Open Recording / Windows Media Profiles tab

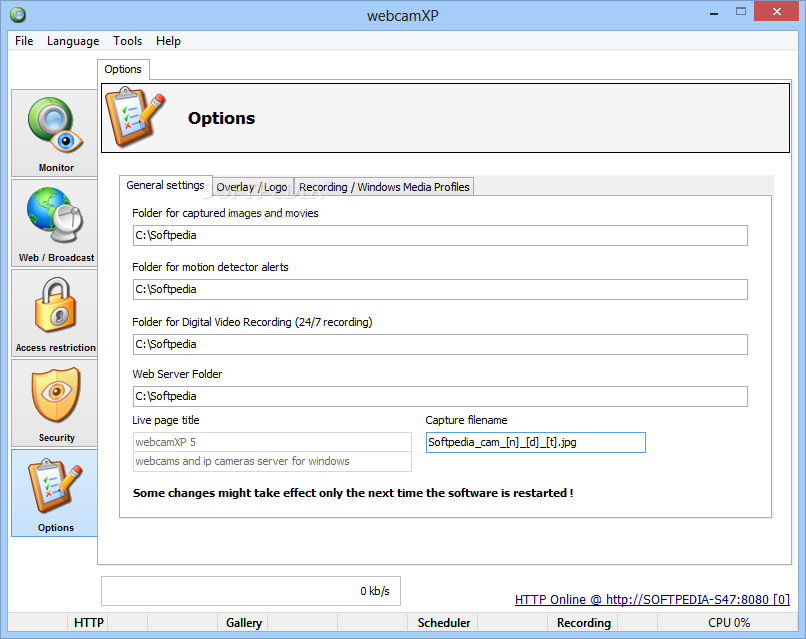pyautogui.click(x=384, y=187)
